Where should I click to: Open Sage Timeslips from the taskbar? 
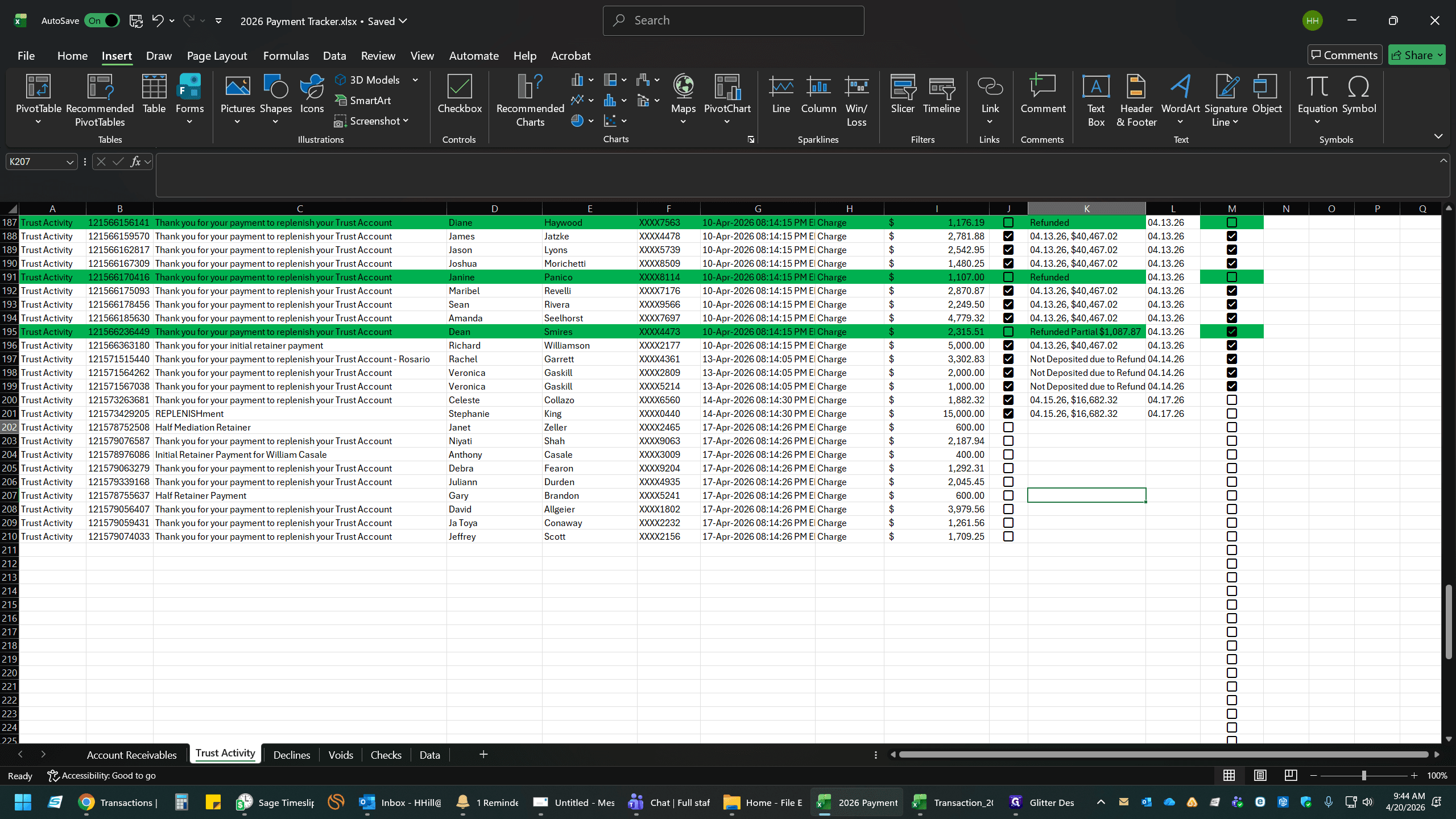click(276, 803)
